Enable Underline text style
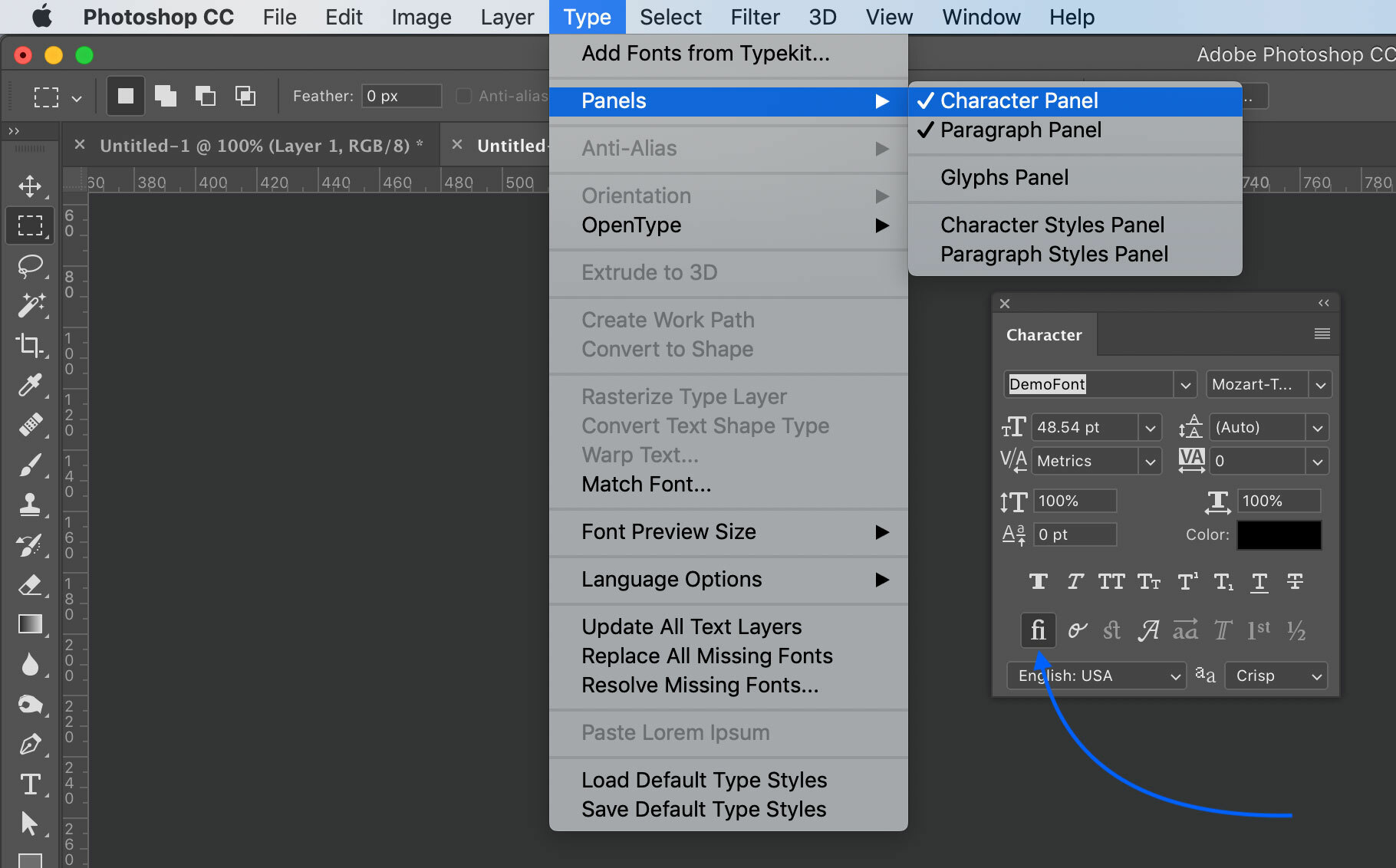The image size is (1396, 868). 1259,582
